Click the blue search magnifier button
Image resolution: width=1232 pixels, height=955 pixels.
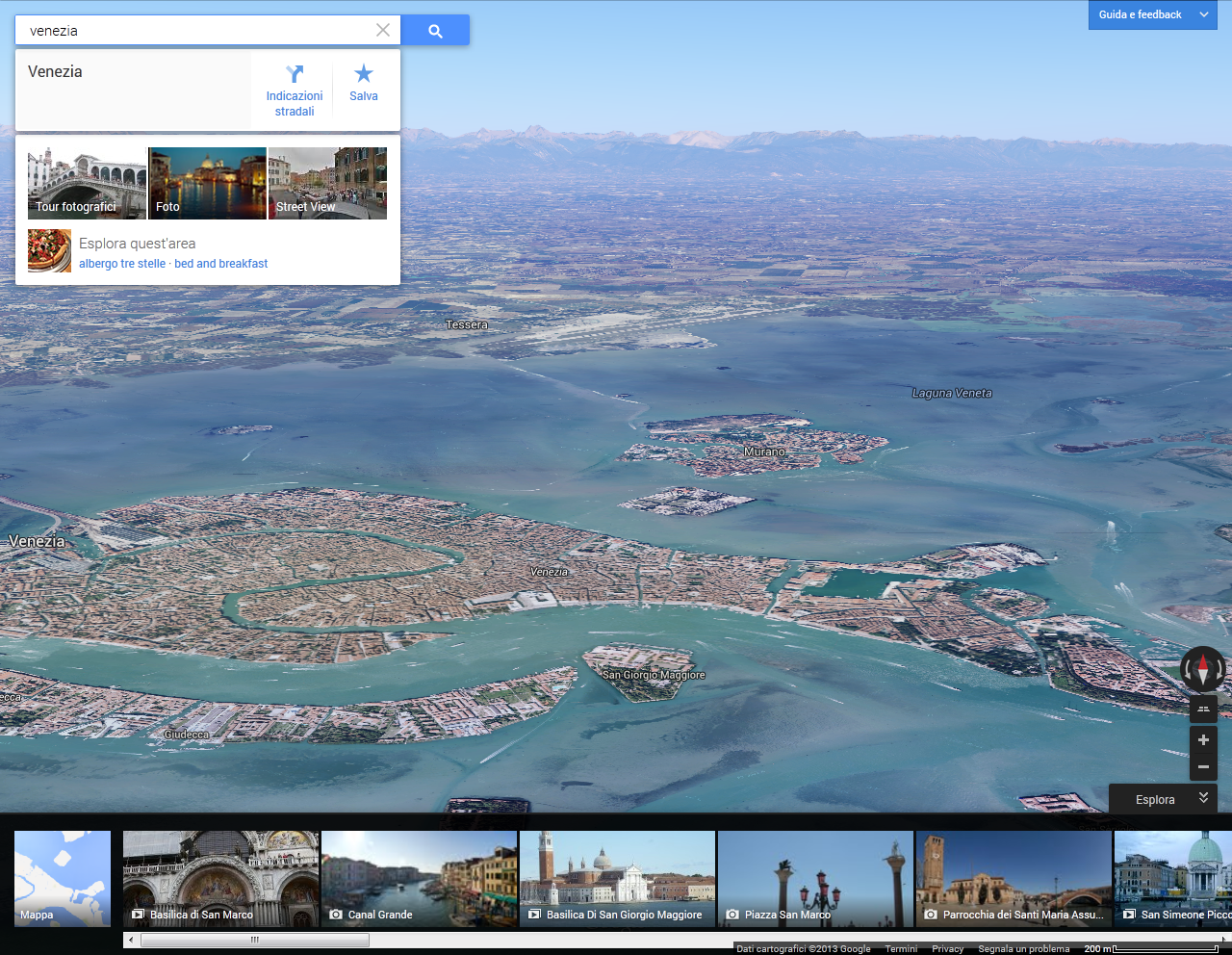pyautogui.click(x=435, y=31)
